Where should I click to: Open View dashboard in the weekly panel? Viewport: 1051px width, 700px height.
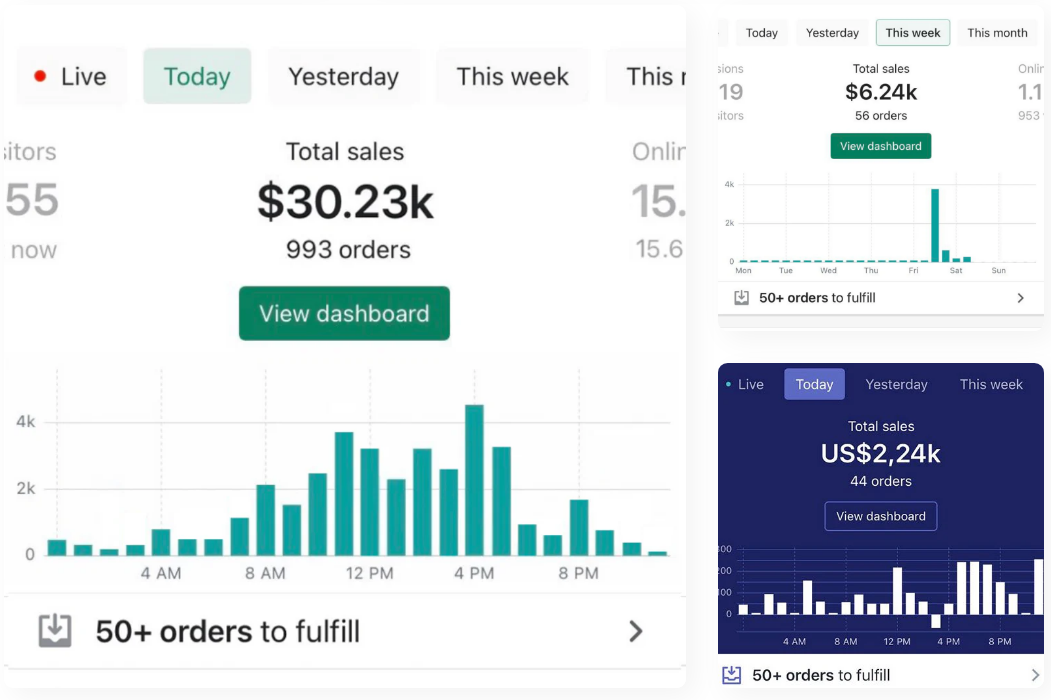pyautogui.click(x=881, y=146)
